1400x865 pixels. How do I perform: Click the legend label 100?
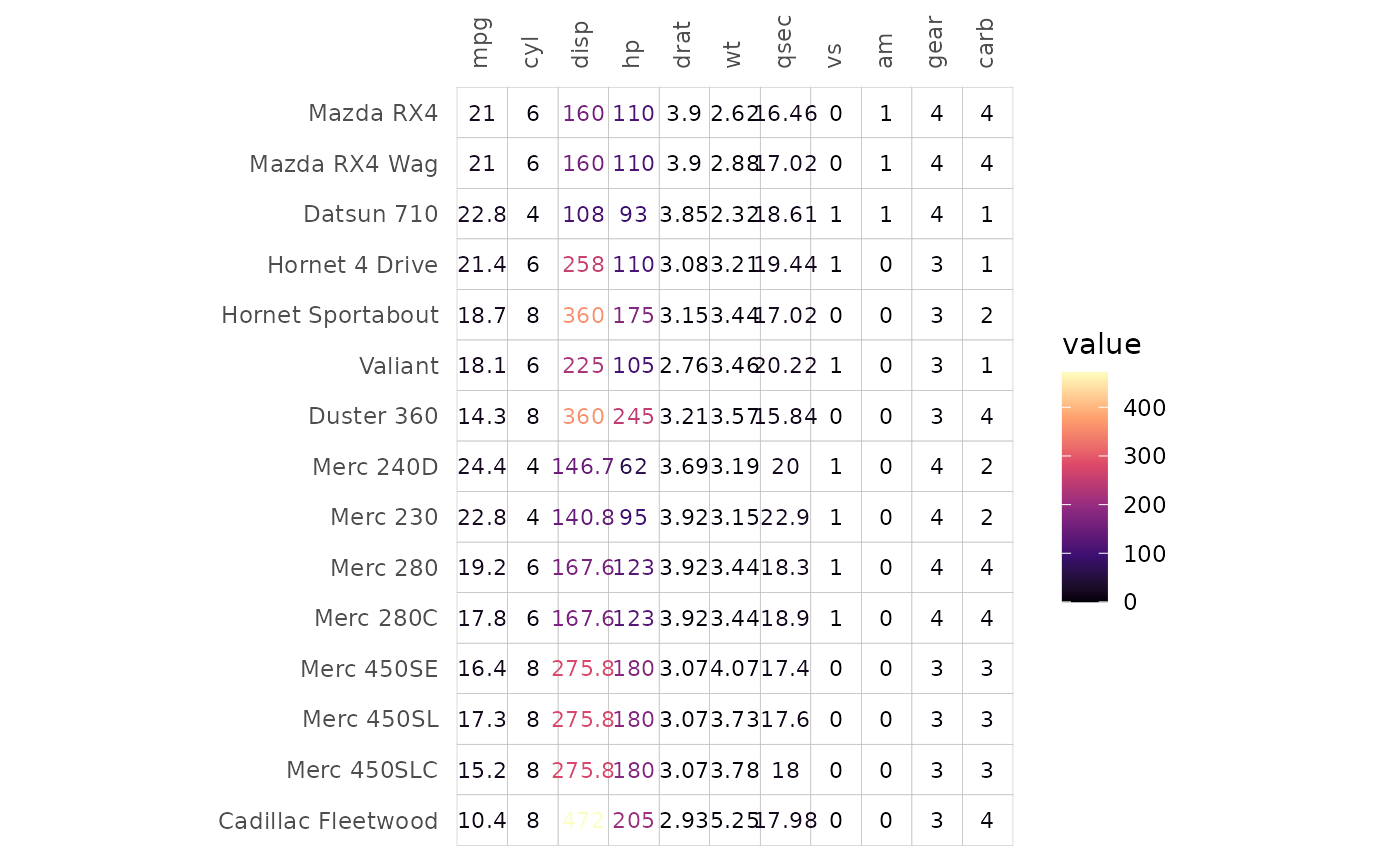coord(1144,553)
